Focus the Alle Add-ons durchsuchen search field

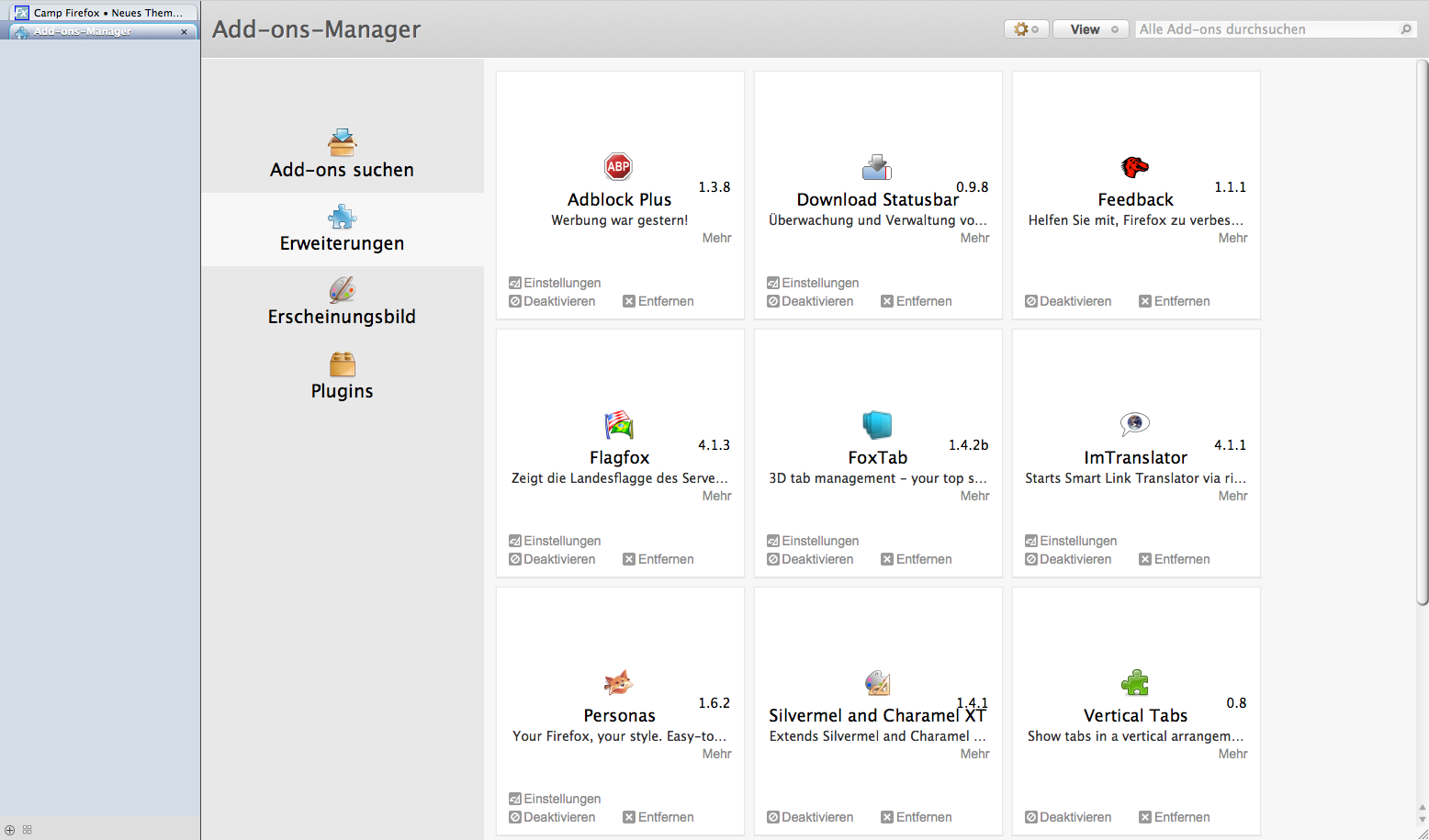1275,29
